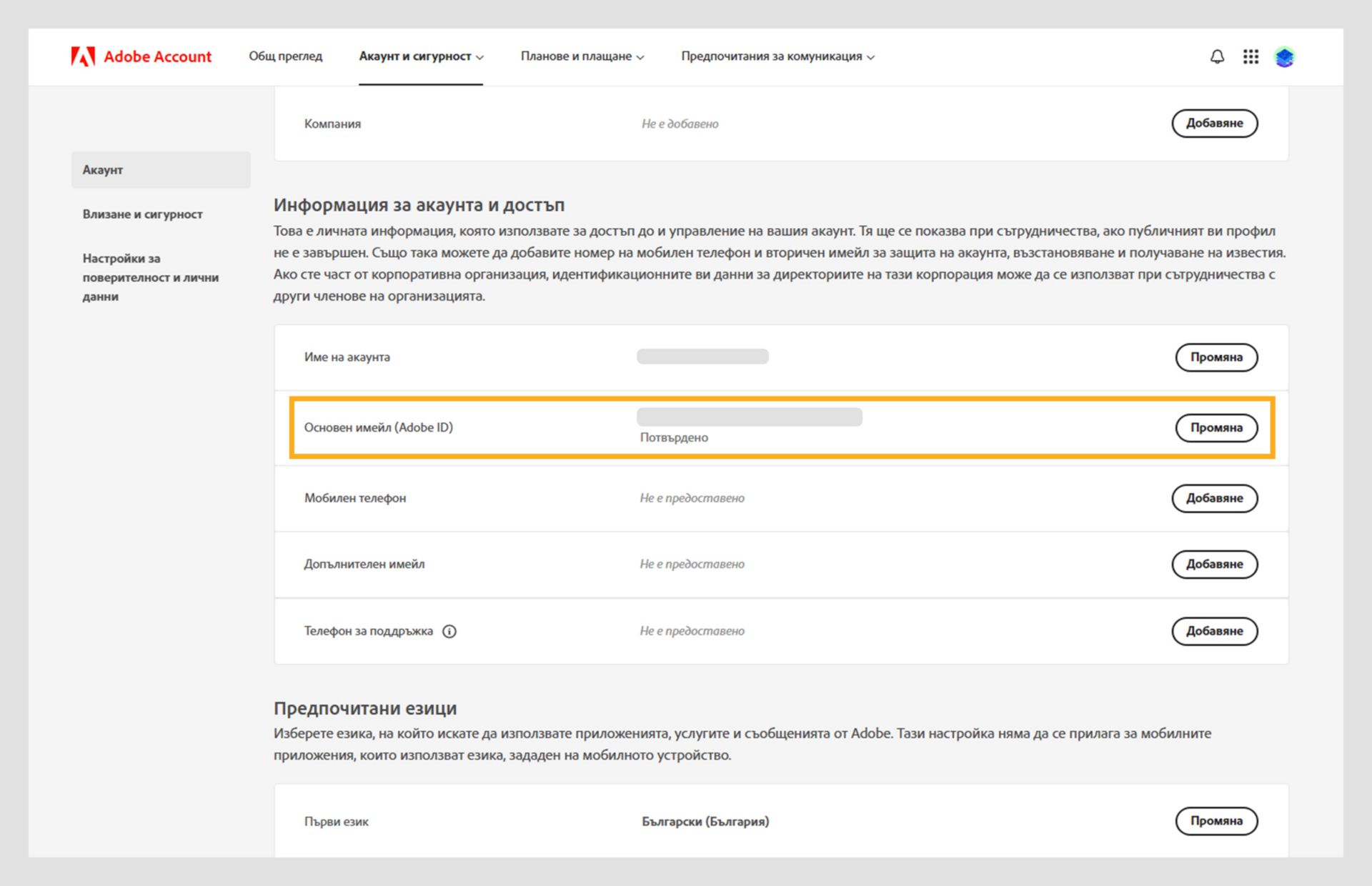Expand the Планове и плащане menu
The image size is (1372, 886).
(582, 56)
